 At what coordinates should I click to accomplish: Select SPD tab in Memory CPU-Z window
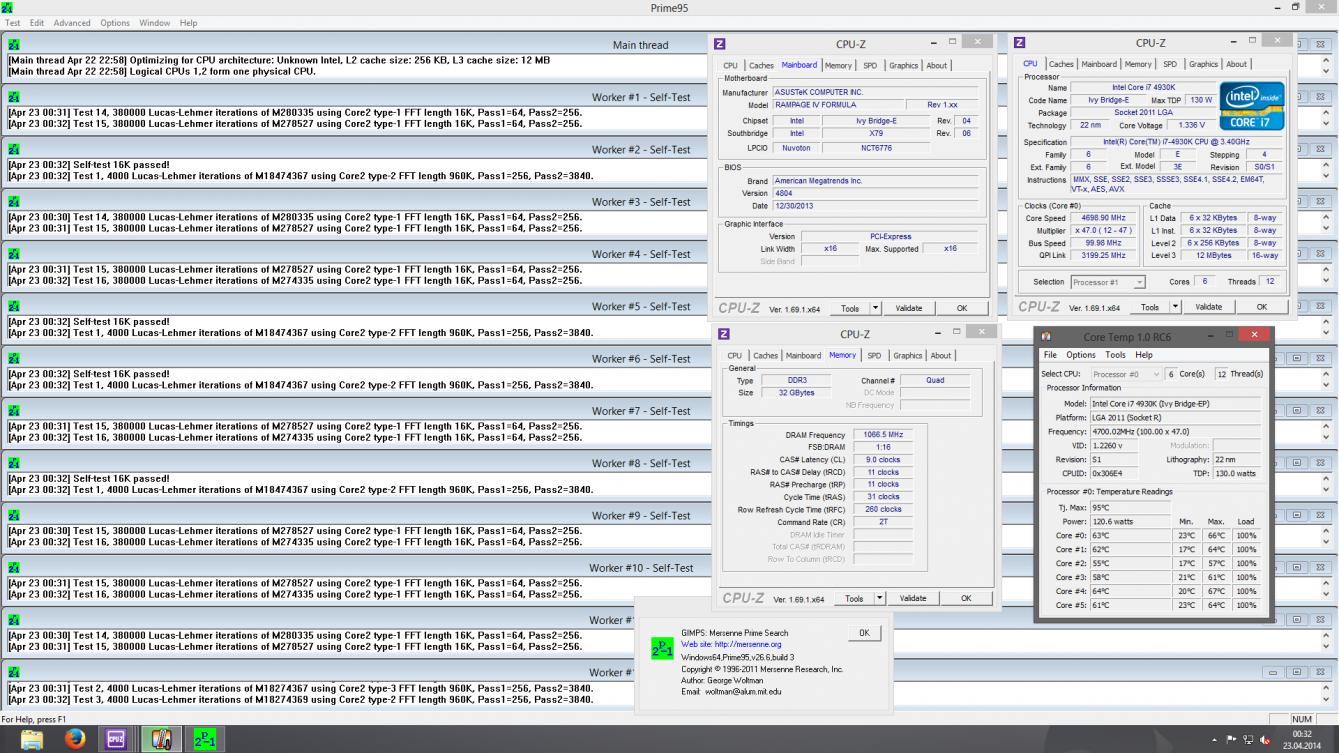[874, 356]
